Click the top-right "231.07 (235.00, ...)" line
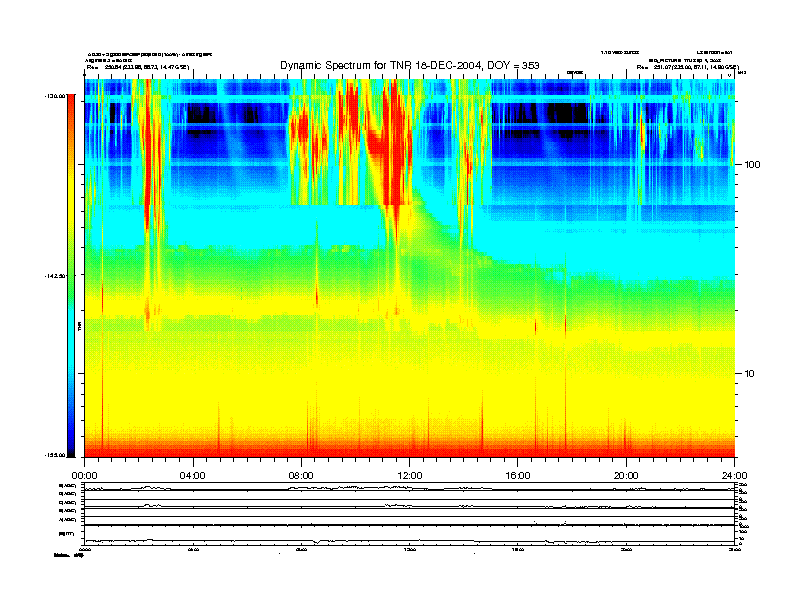The image size is (792, 612). click(x=687, y=67)
